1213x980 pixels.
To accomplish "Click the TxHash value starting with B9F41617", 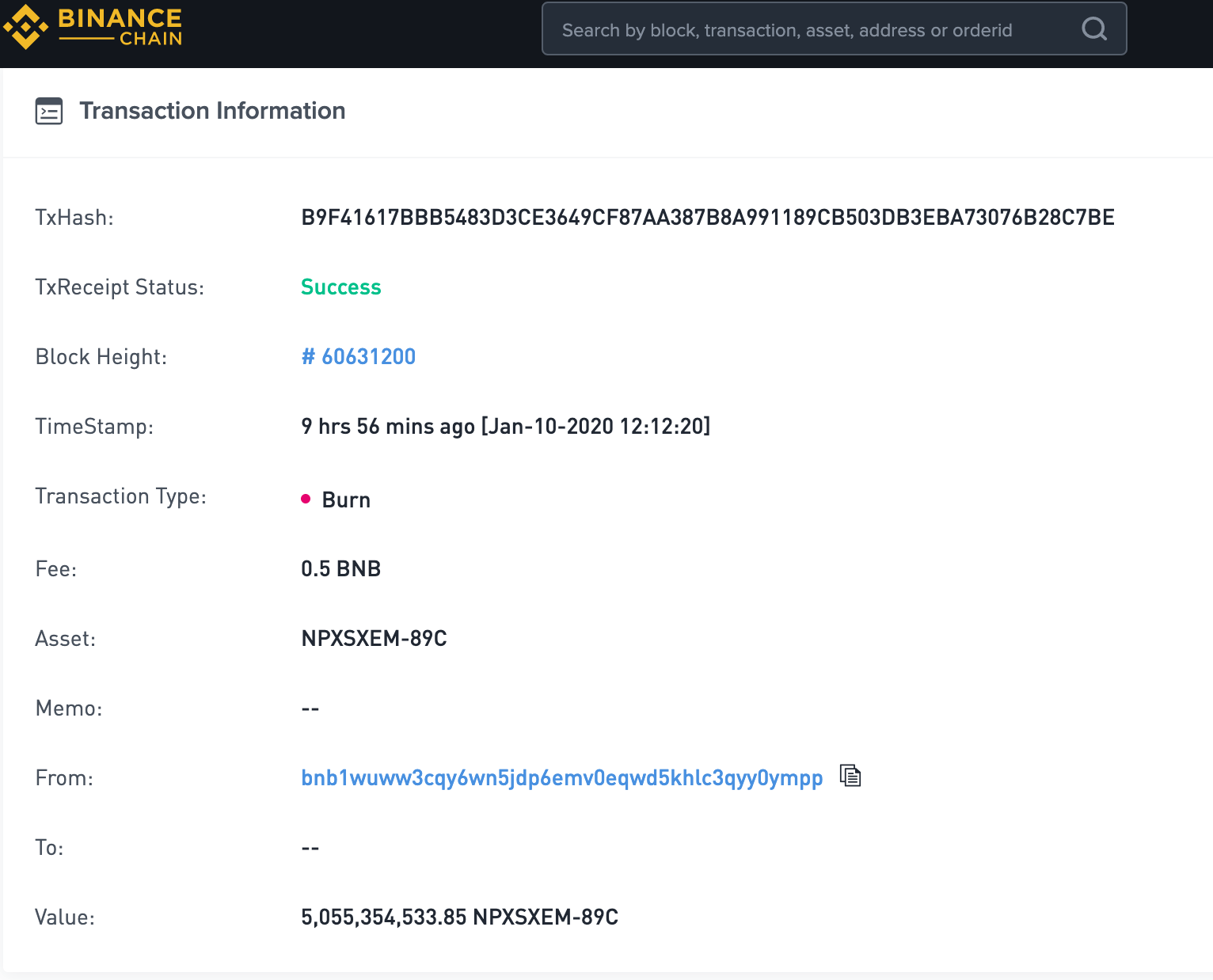I will pos(707,218).
